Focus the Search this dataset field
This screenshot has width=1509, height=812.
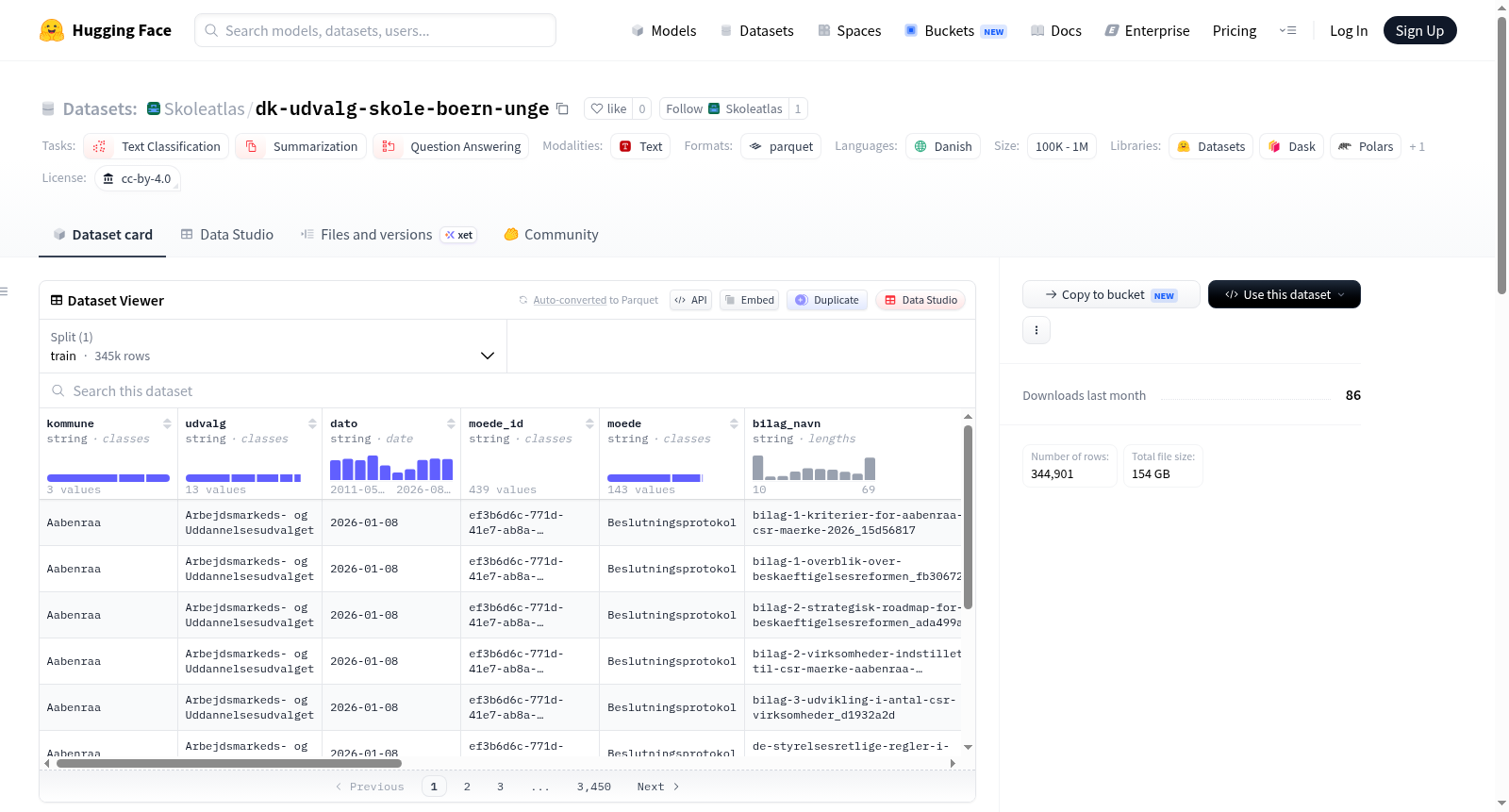tap(507, 390)
